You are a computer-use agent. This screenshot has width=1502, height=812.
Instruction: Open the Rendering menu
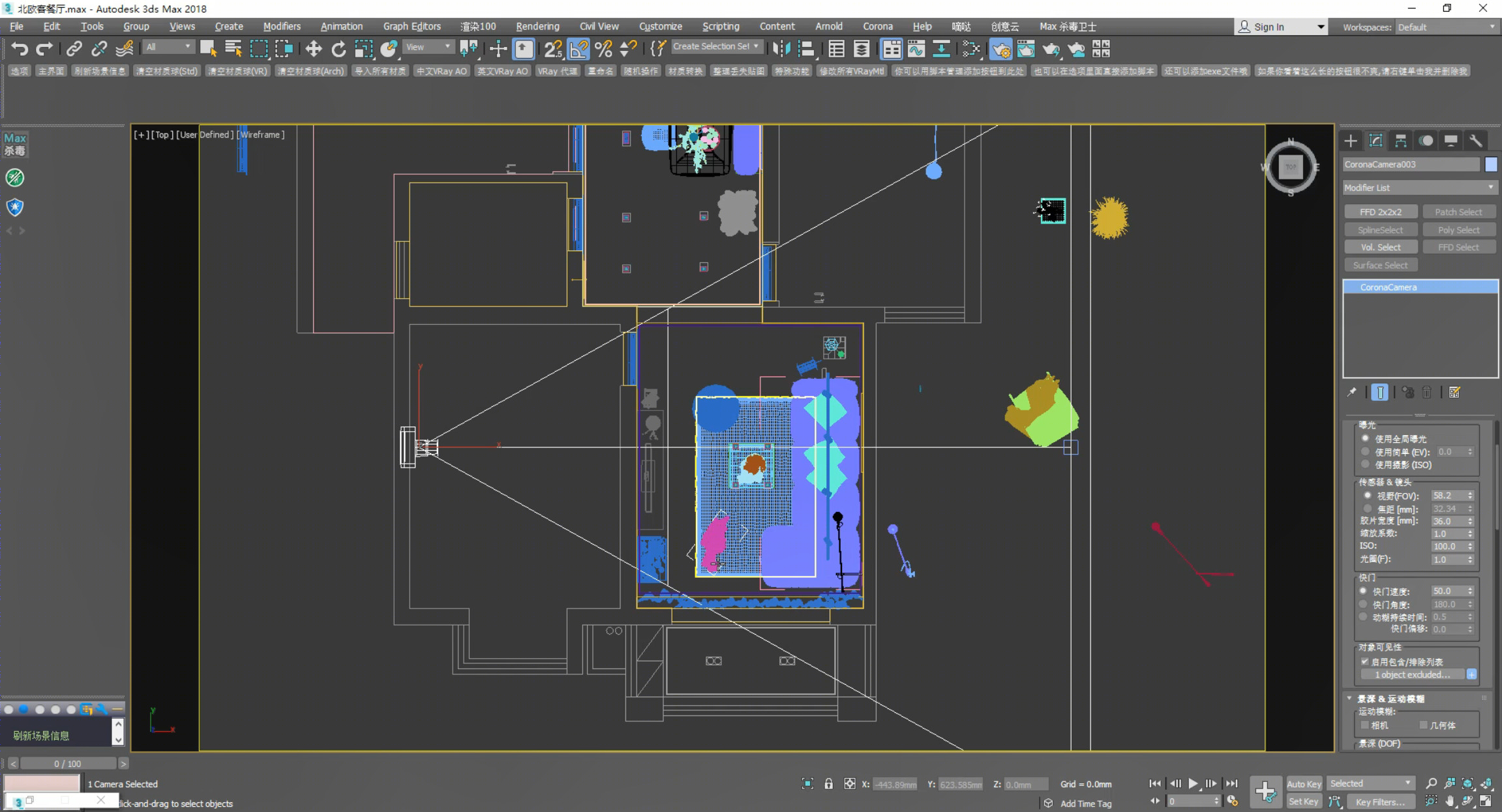pyautogui.click(x=537, y=26)
